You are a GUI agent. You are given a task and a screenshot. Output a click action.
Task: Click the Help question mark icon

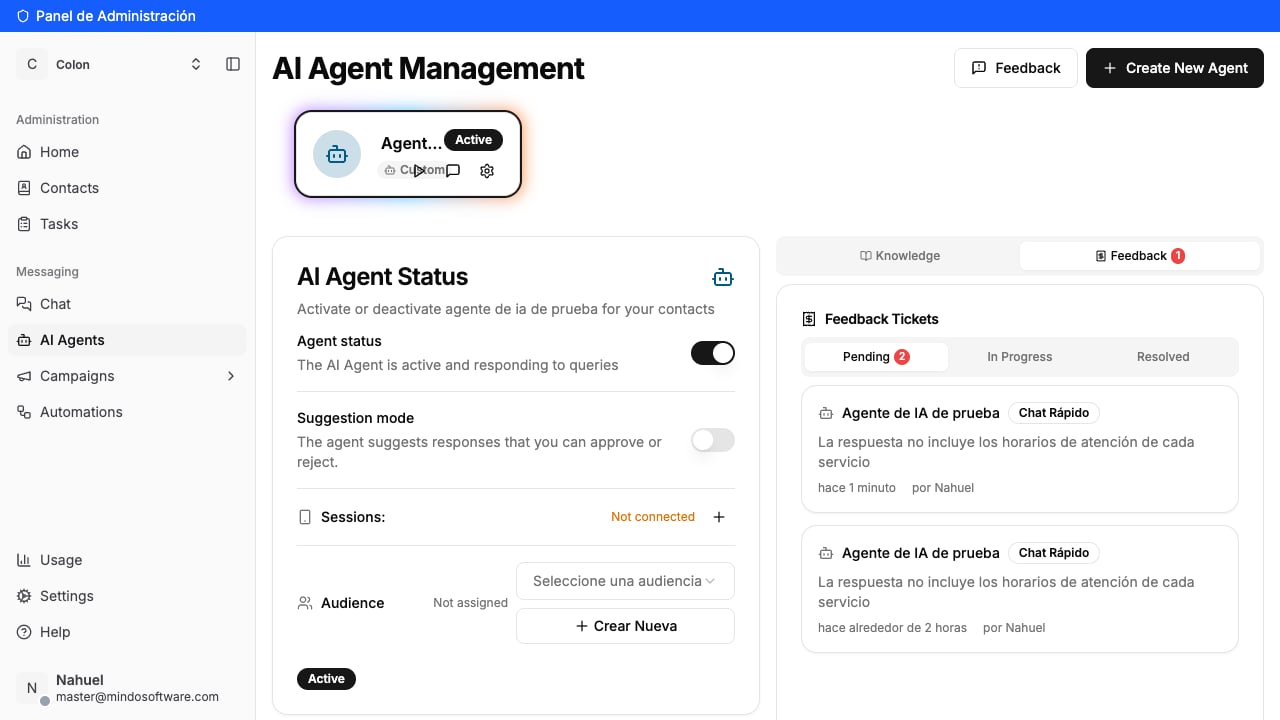(x=24, y=632)
